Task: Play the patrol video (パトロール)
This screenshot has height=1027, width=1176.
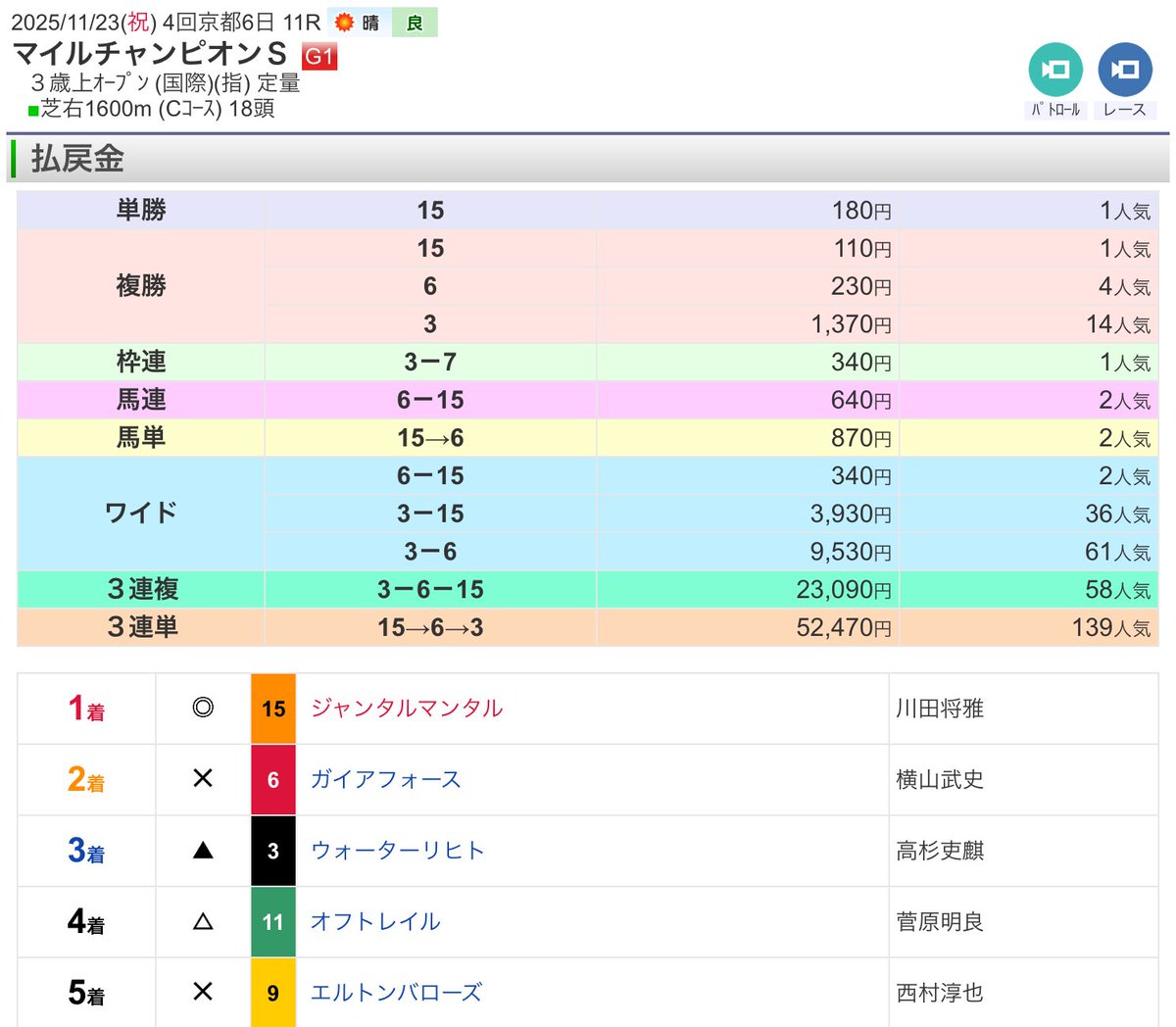Action: (x=1054, y=71)
